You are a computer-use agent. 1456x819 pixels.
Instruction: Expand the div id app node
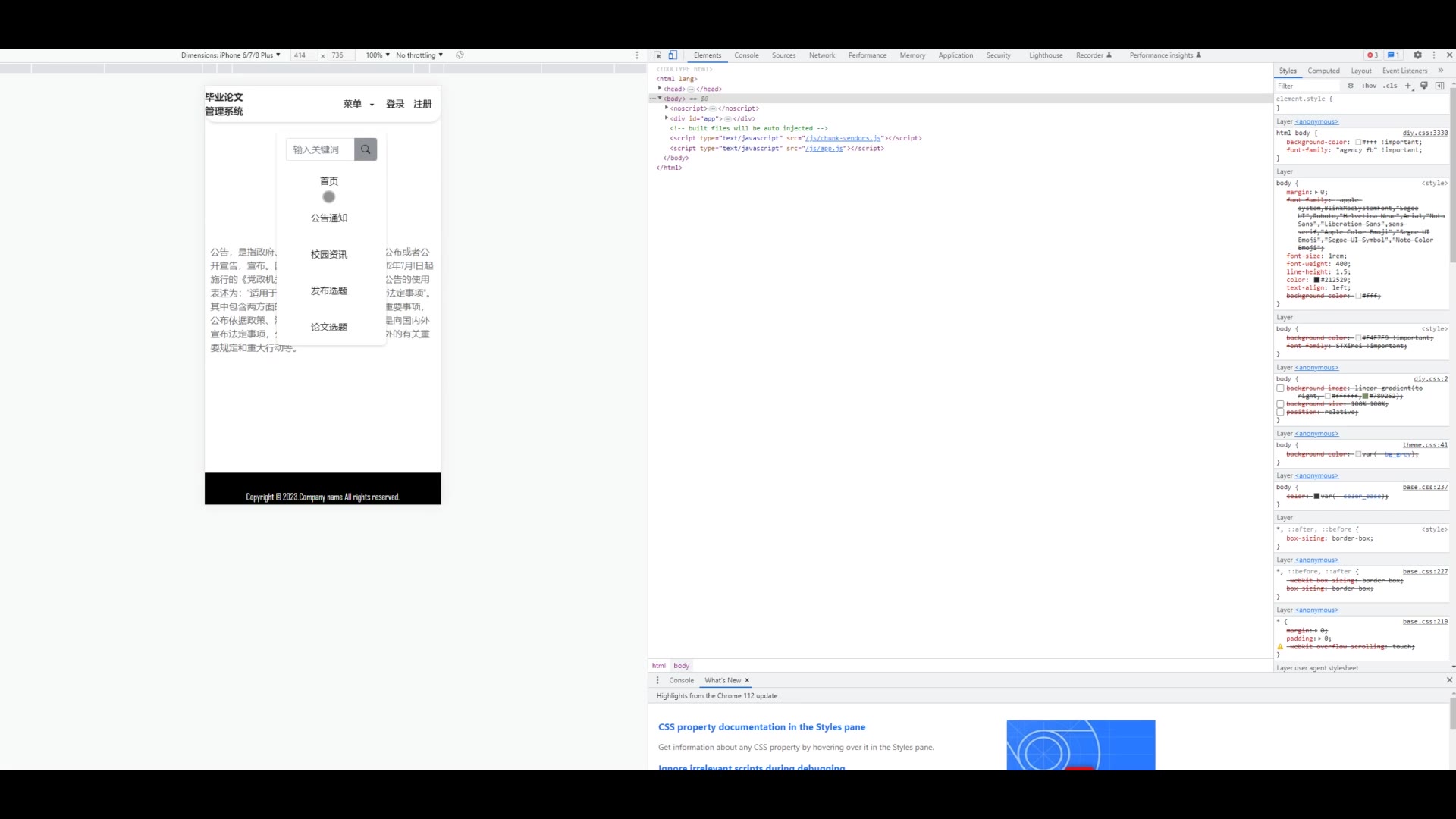click(667, 118)
